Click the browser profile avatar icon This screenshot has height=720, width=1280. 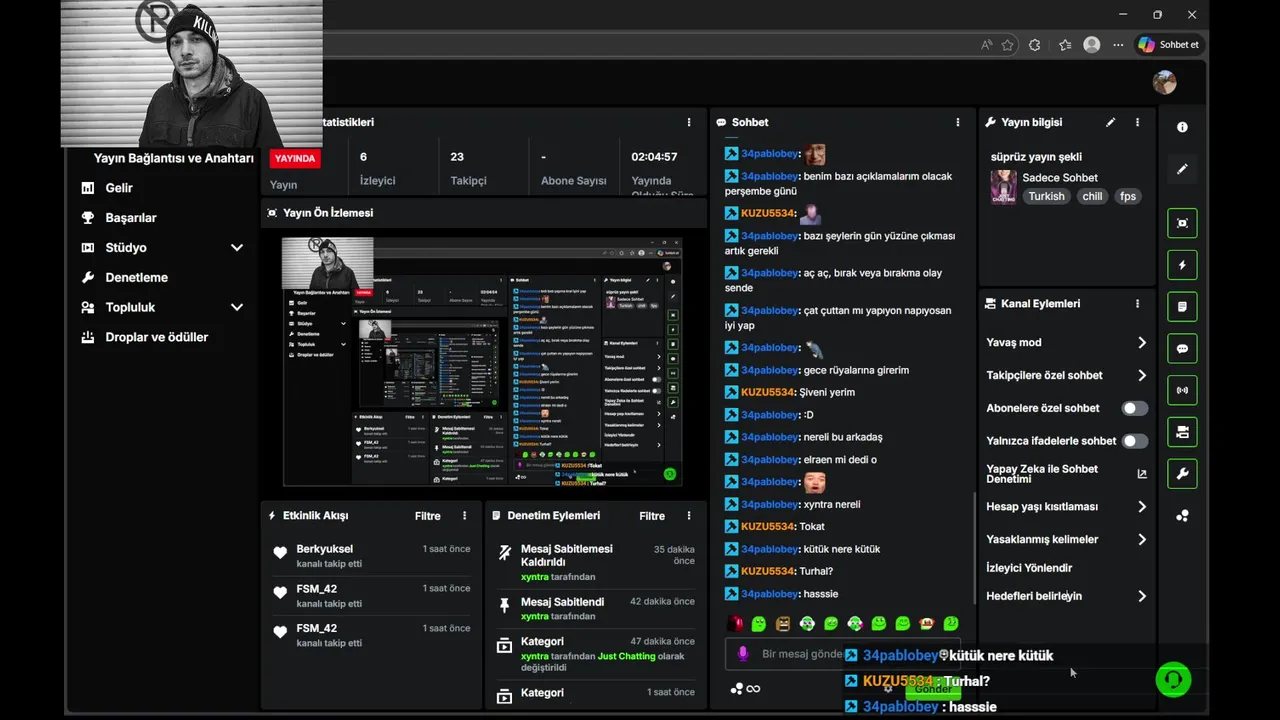1092,45
